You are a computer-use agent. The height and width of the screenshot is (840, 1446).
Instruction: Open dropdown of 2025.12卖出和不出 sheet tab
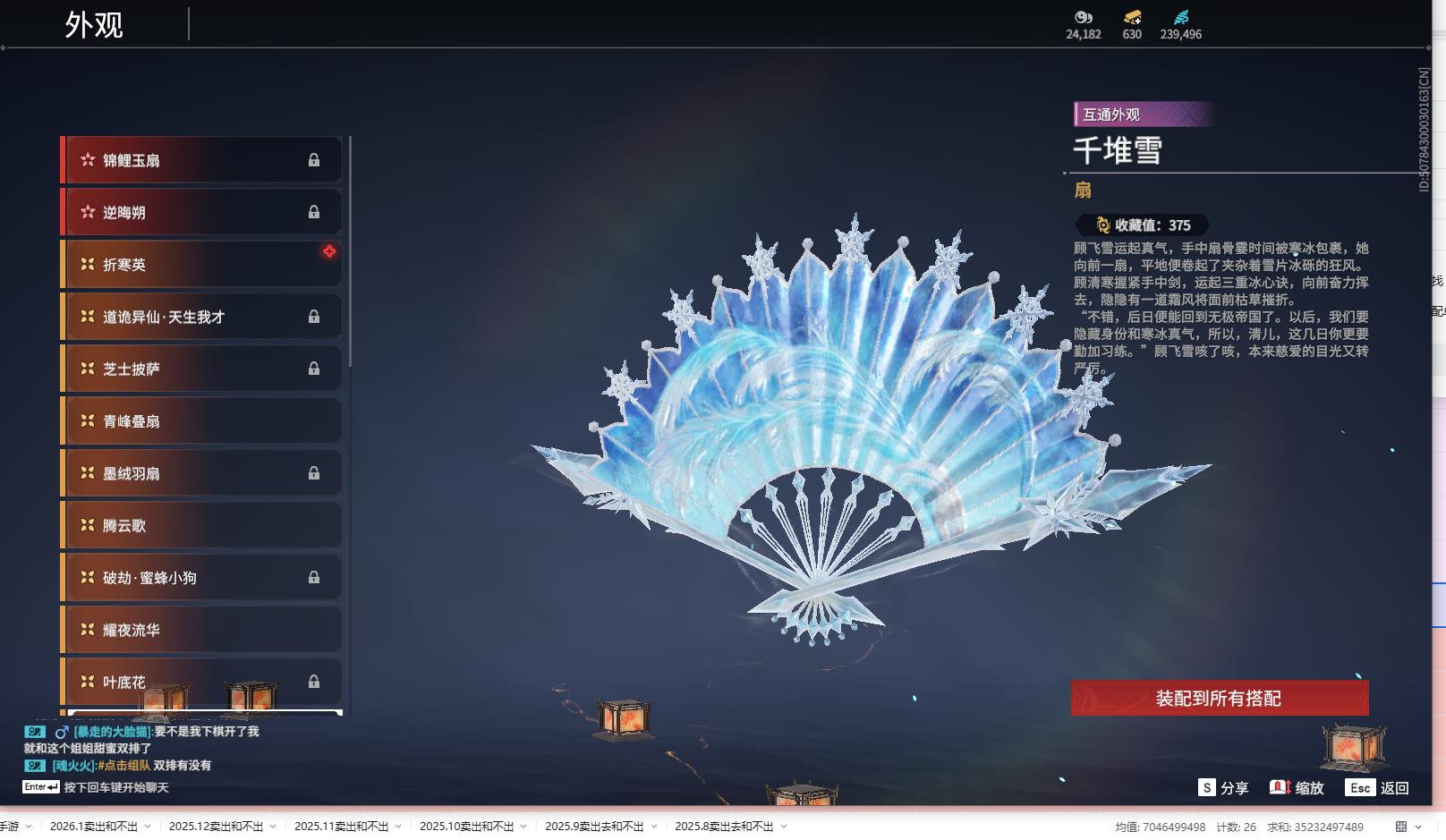click(x=273, y=827)
